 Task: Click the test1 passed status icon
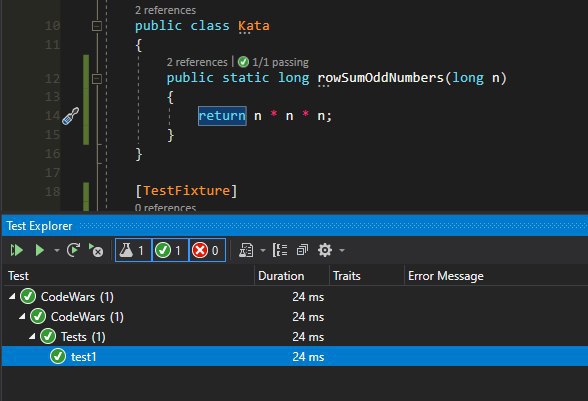pos(58,356)
